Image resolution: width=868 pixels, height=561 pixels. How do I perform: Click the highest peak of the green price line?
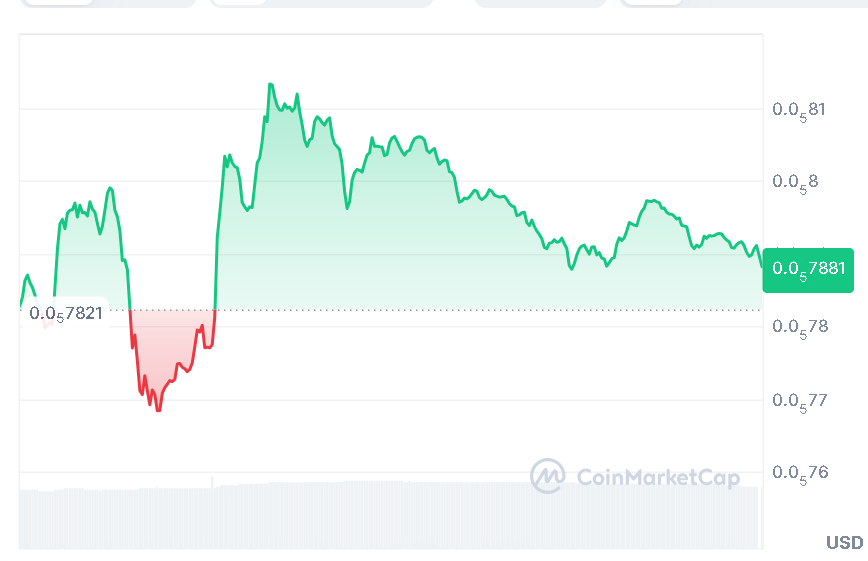pos(270,85)
